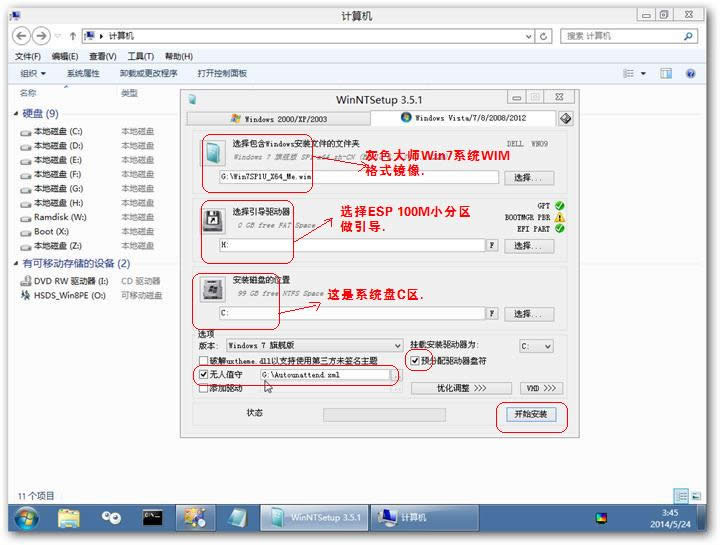Click the WinNTSetup diamond icon beside the tabs
The image size is (720, 545).
tap(566, 118)
